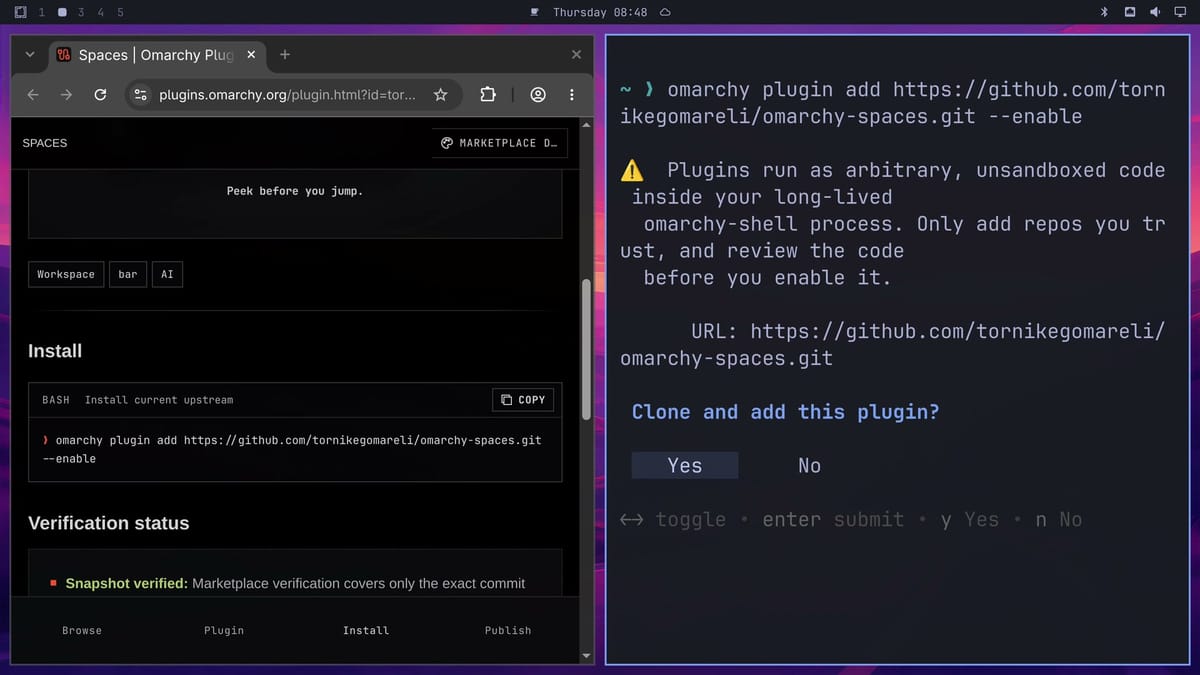
Task: Close the browser window with the X
Action: click(576, 55)
